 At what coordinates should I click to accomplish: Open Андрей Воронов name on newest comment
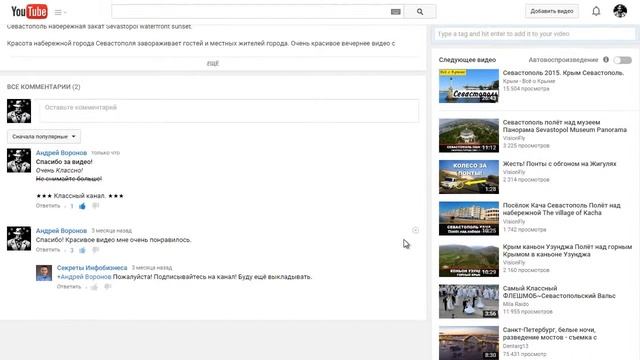click(61, 153)
